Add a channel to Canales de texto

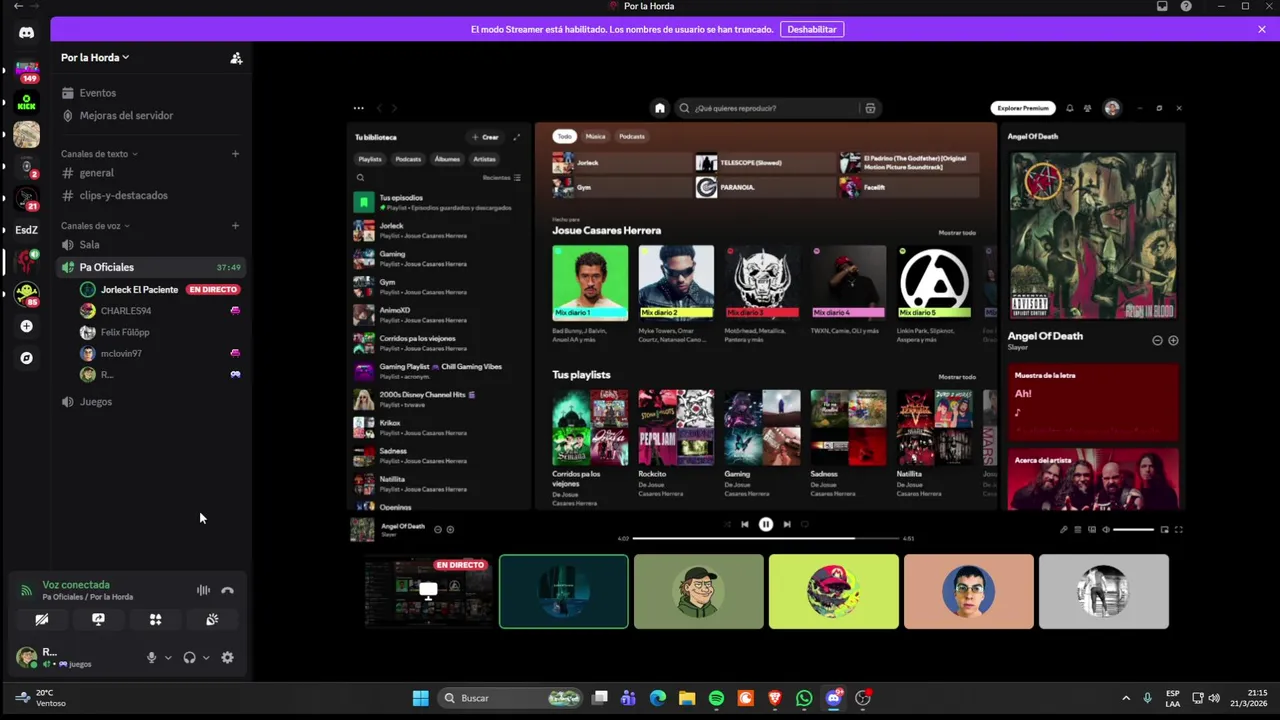coord(236,154)
